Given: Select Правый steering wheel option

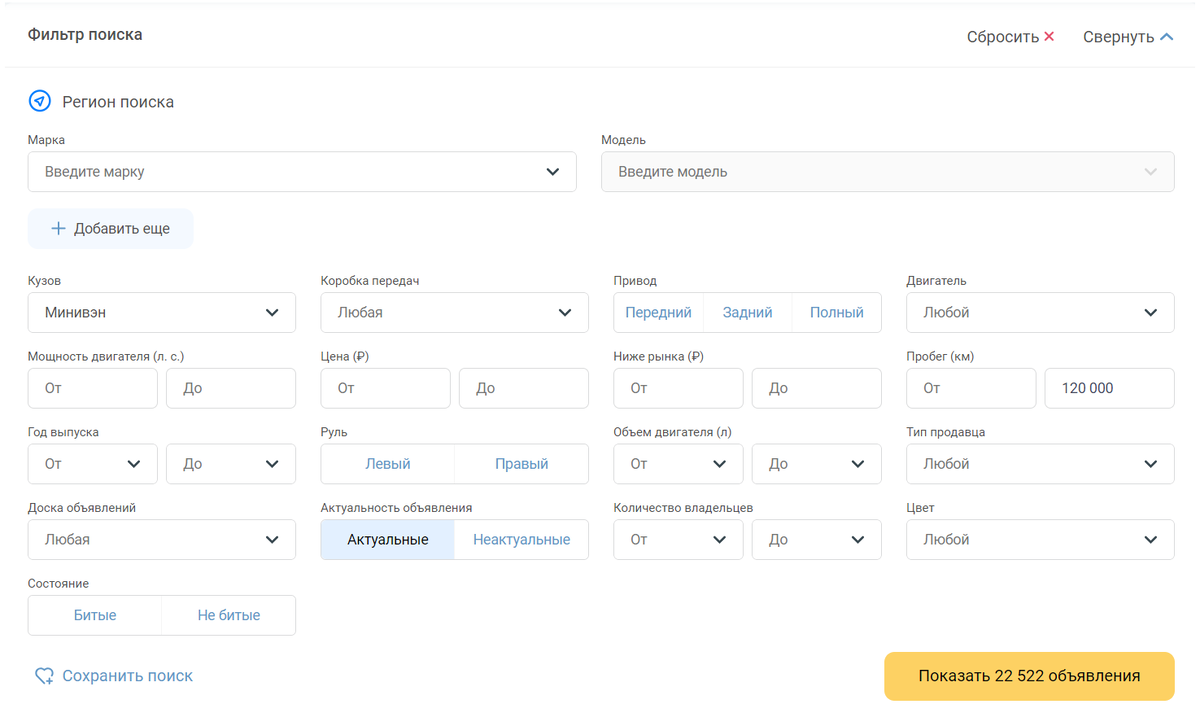Looking at the screenshot, I should (521, 464).
